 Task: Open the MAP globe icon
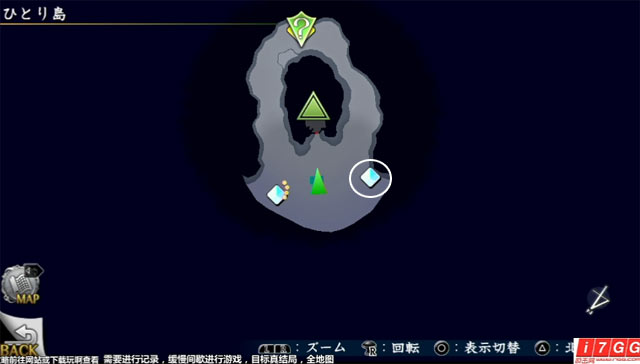click(x=21, y=284)
